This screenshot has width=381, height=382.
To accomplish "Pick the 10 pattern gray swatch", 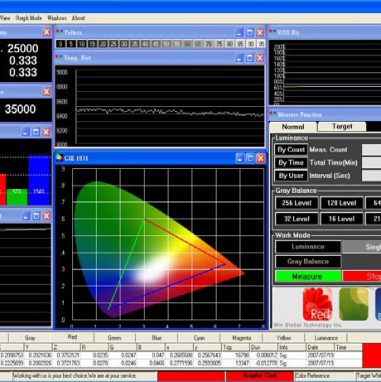I will [81, 44].
